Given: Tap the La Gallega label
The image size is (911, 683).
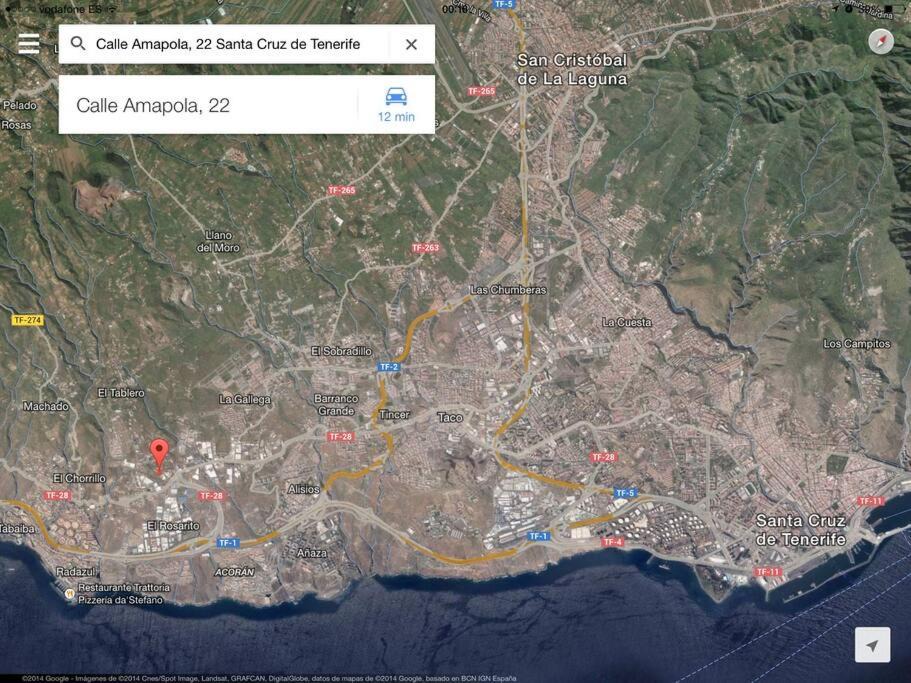Looking at the screenshot, I should [x=245, y=400].
